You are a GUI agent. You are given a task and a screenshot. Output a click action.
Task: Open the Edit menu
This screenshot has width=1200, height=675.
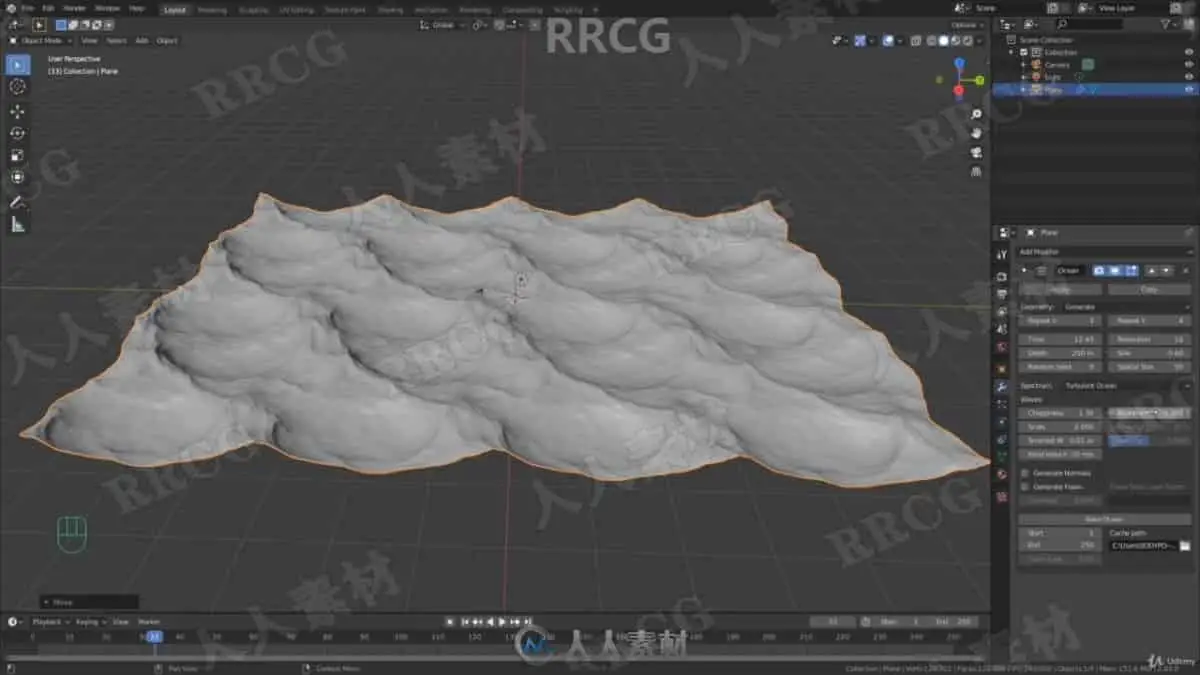coord(48,8)
